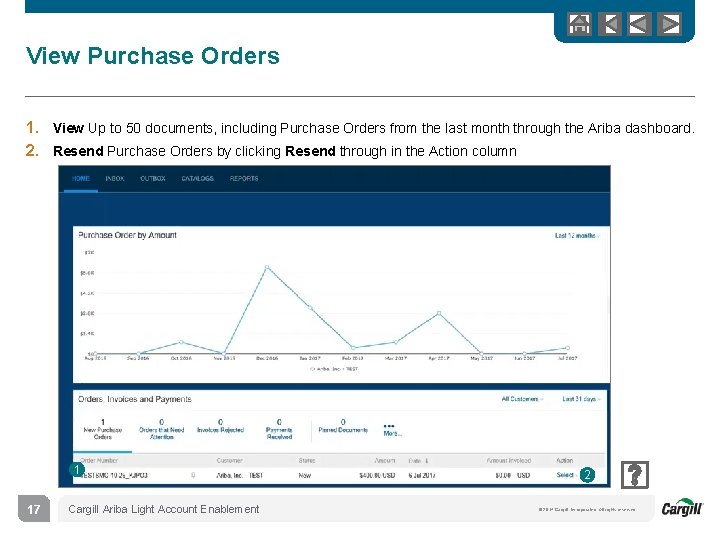Screen dimensions: 720x540
Task: Click the Ariba, Inc. - TEST customer cell
Action: (x=239, y=475)
